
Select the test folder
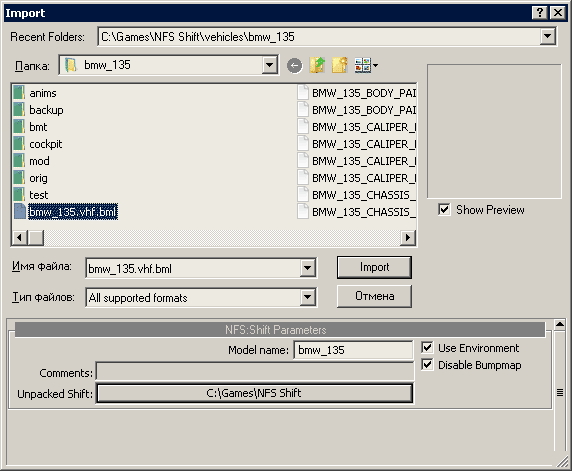tap(31, 195)
